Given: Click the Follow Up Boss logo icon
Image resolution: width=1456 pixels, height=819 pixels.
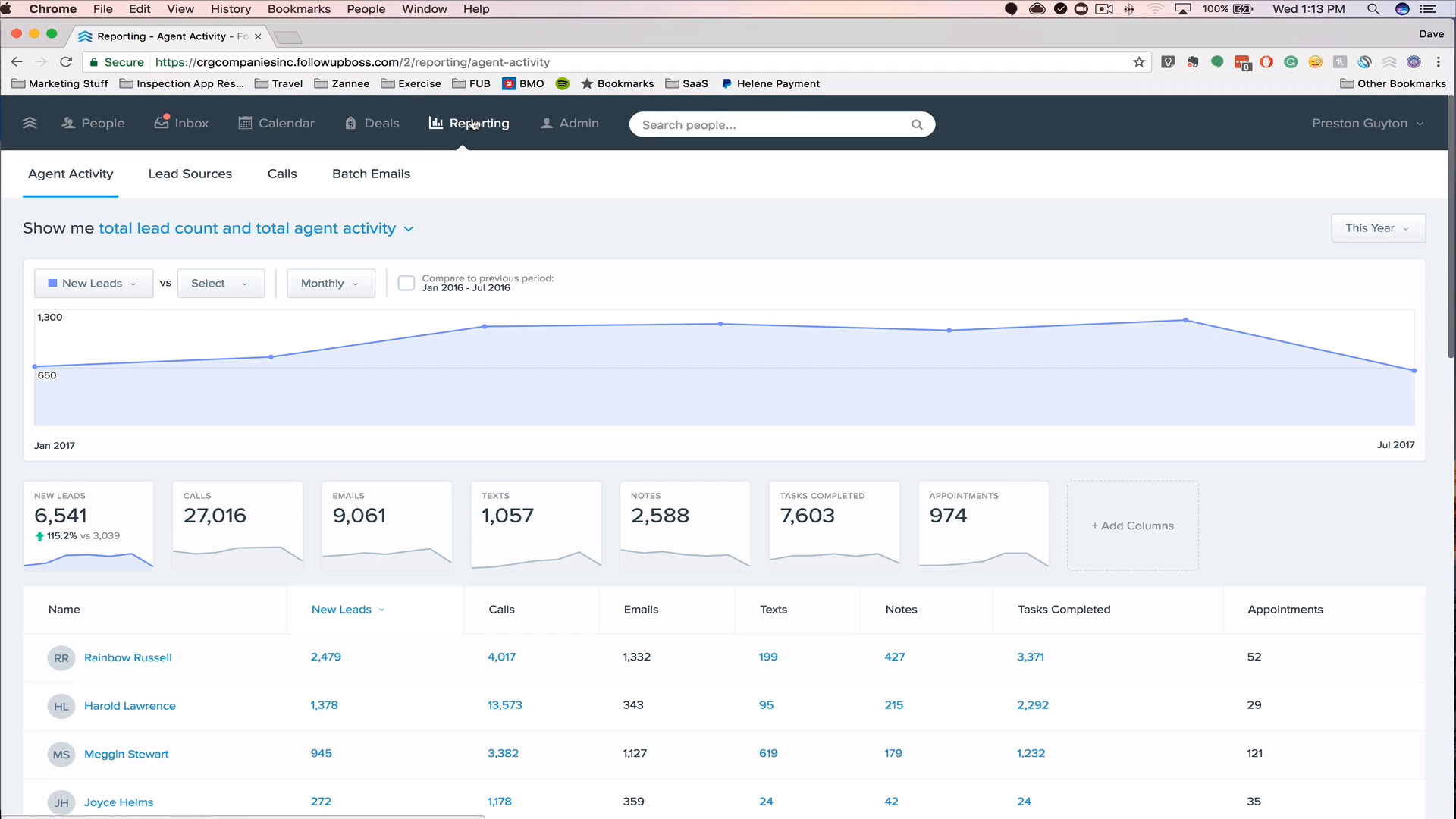Looking at the screenshot, I should coord(30,123).
